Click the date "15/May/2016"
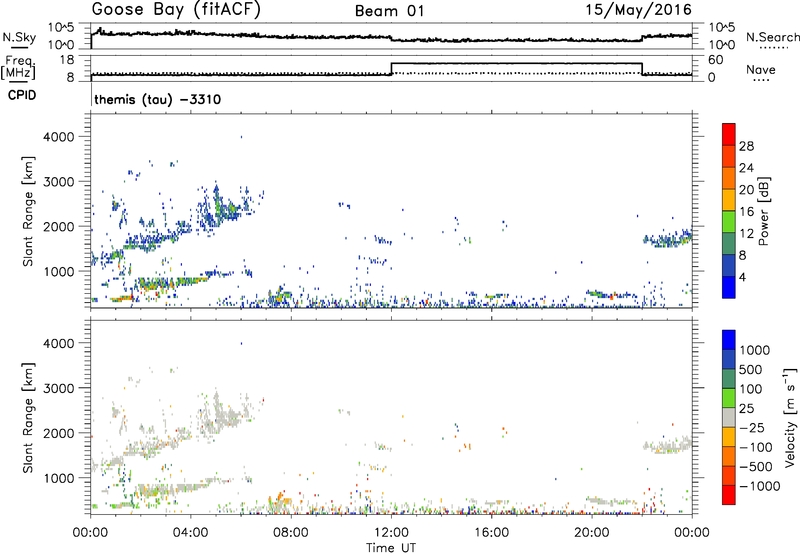 tap(639, 10)
